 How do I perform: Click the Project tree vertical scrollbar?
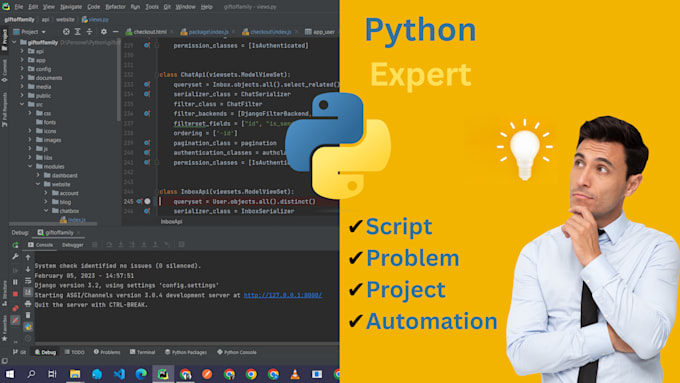pyautogui.click(x=119, y=80)
